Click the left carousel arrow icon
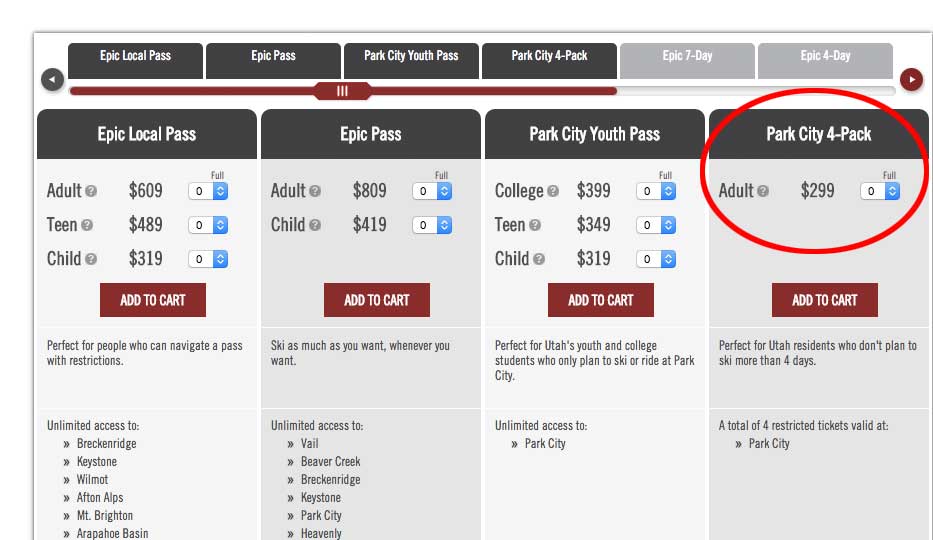 click(52, 80)
